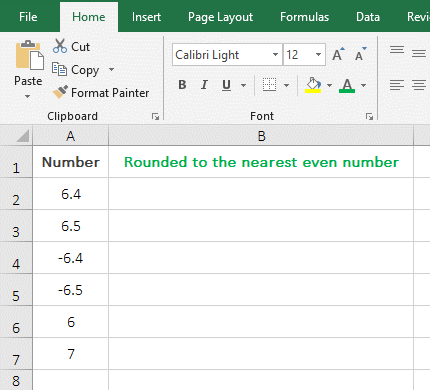Switch to the Page Layout tab

(x=220, y=17)
